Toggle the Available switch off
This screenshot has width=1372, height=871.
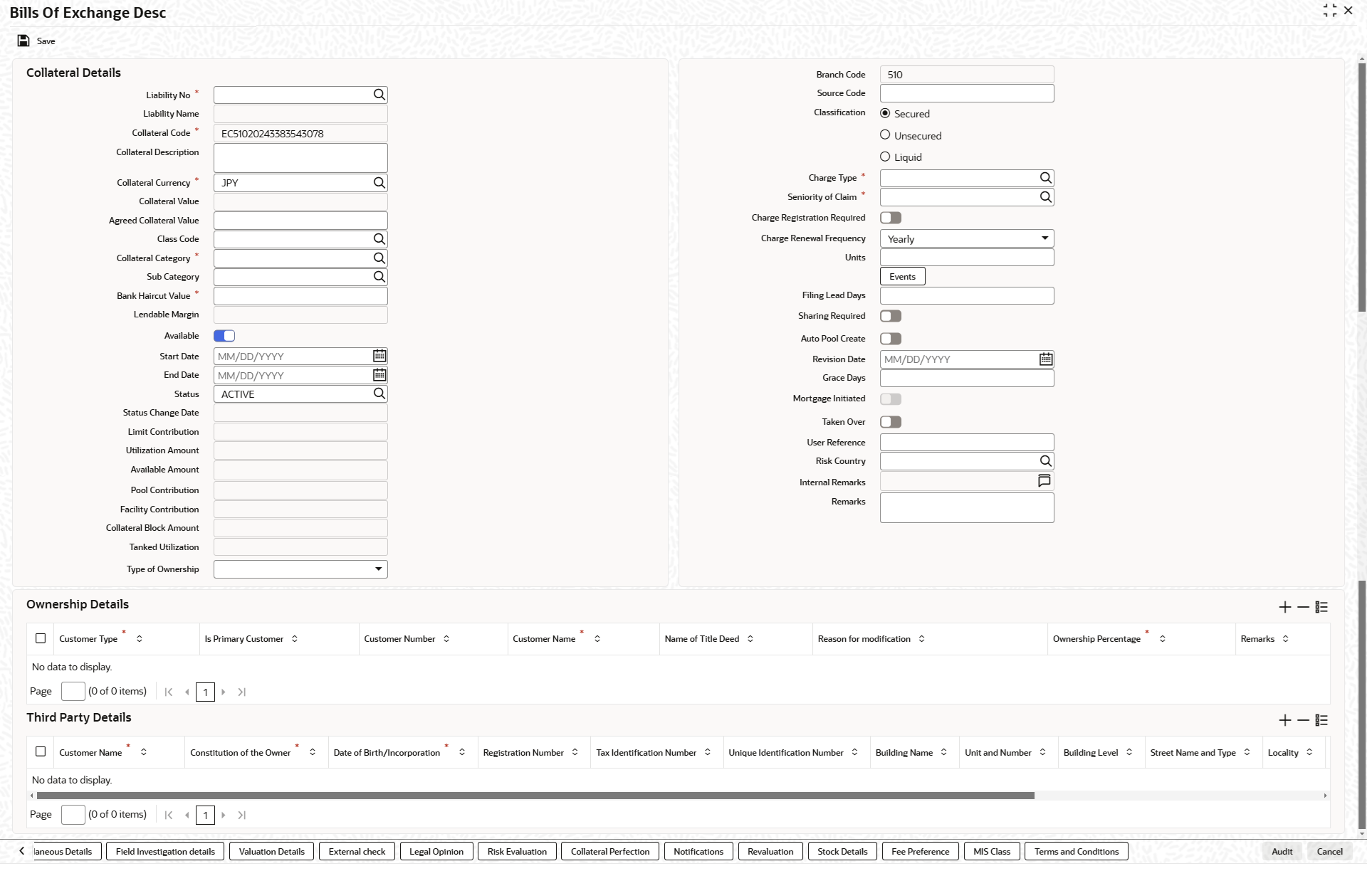pyautogui.click(x=225, y=337)
